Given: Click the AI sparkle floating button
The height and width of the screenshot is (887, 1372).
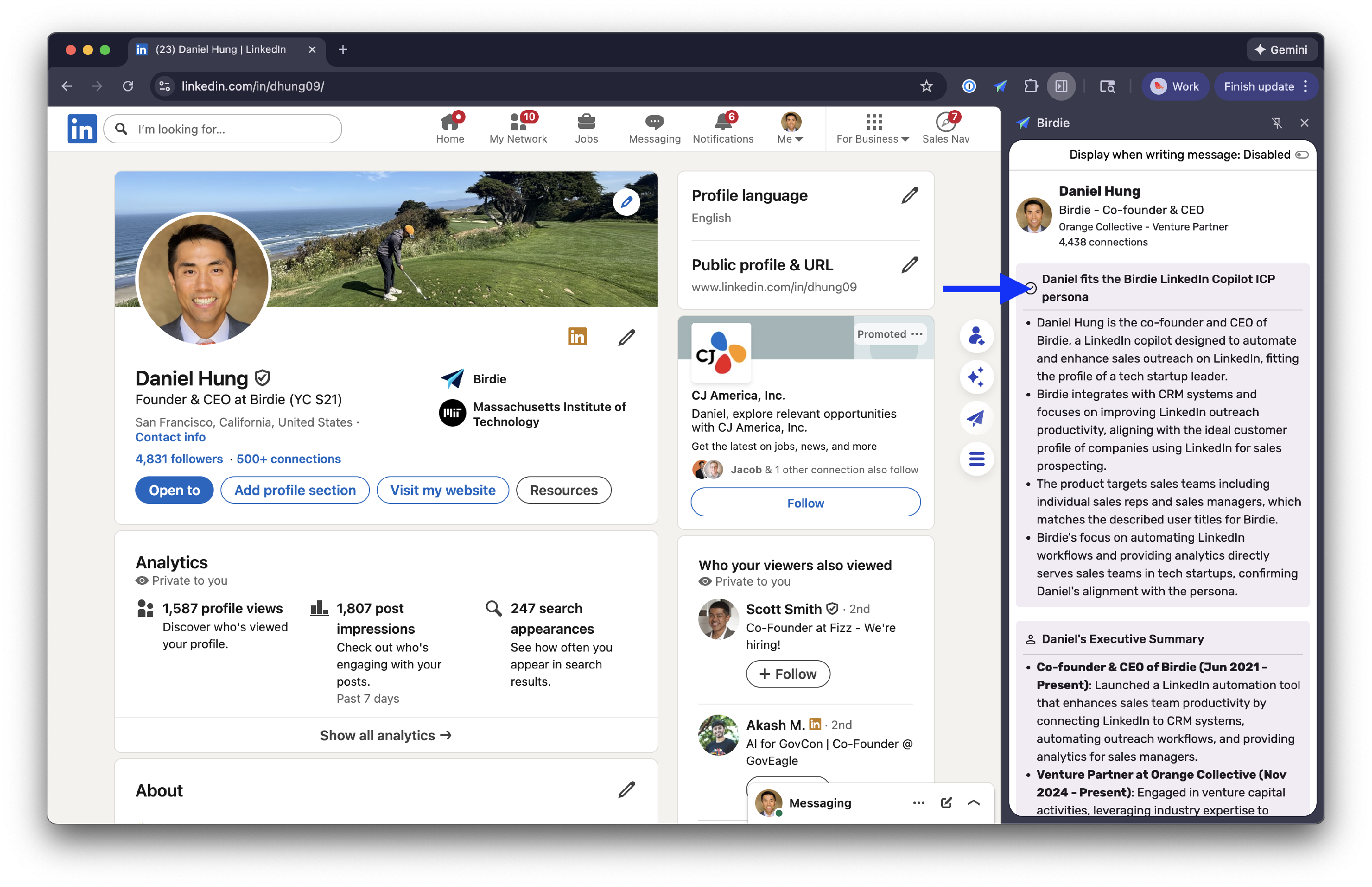Looking at the screenshot, I should point(976,378).
